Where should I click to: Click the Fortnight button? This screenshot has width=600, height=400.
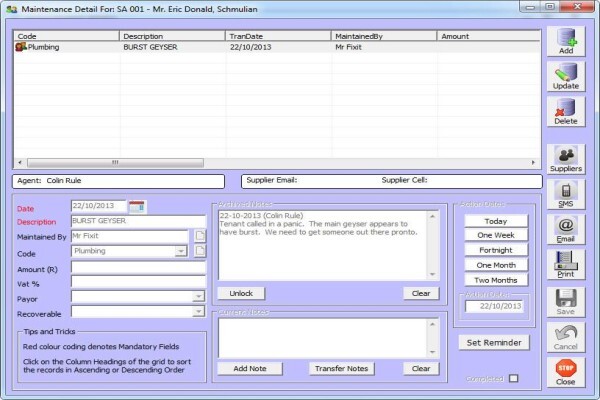point(496,250)
